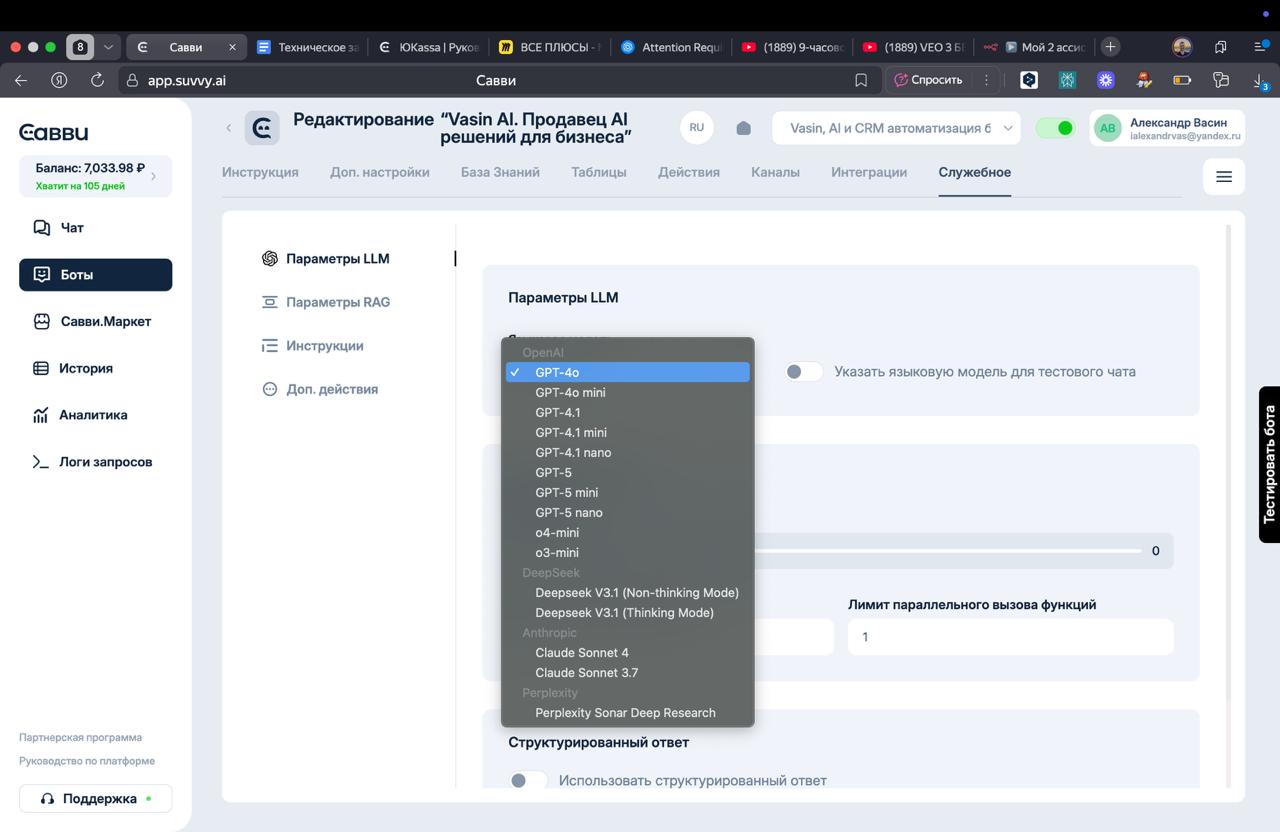Choose Deepseek V3.1 (Thinking Mode)
Viewport: 1280px width, 832px height.
click(x=627, y=612)
